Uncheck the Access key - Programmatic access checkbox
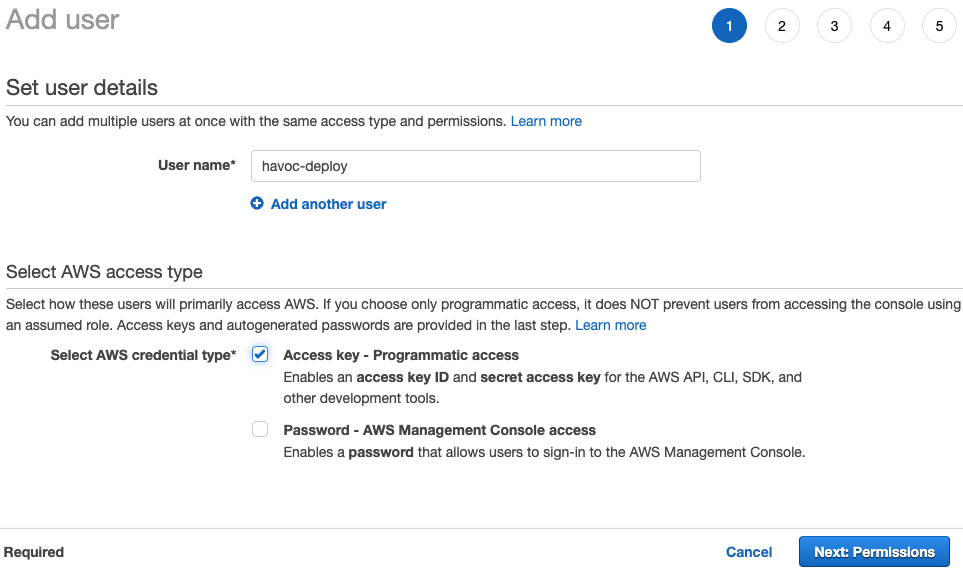This screenshot has height=574, width=963. tap(260, 355)
